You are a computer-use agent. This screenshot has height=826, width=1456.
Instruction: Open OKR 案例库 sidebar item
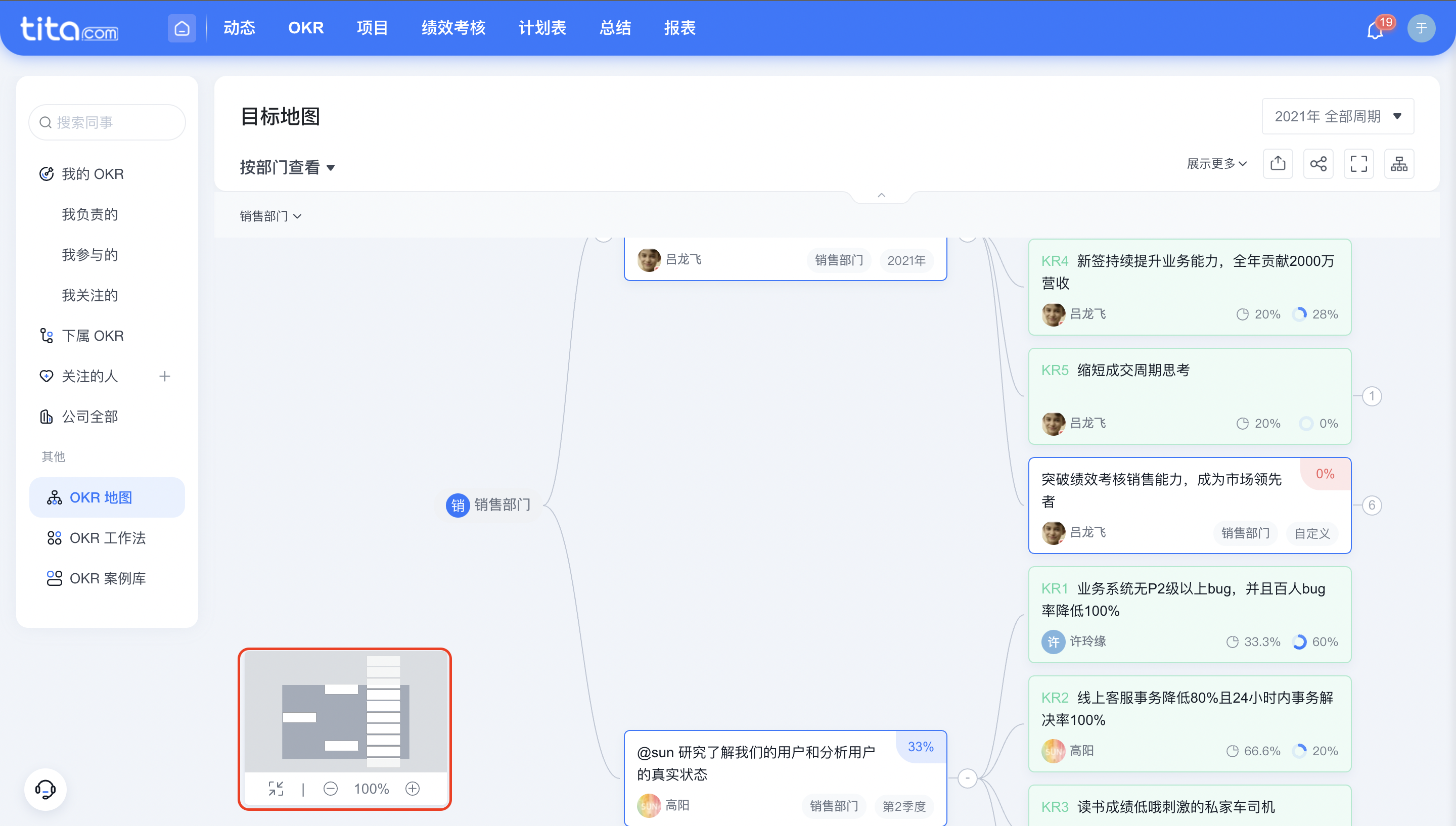107,579
